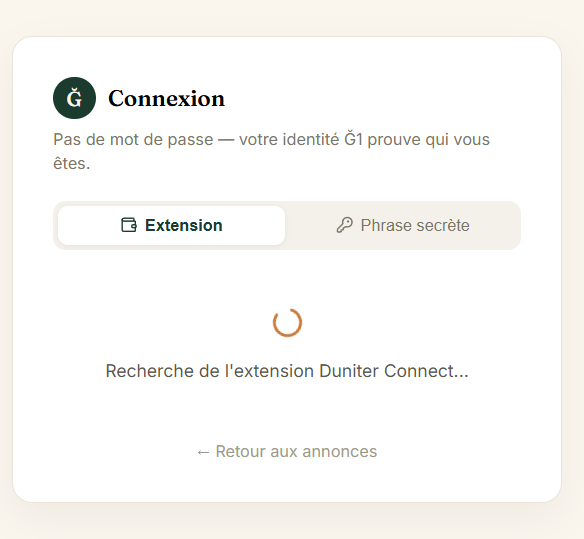Click the "Pas de mot de passe" subtitle
This screenshot has height=539, width=584.
272,151
